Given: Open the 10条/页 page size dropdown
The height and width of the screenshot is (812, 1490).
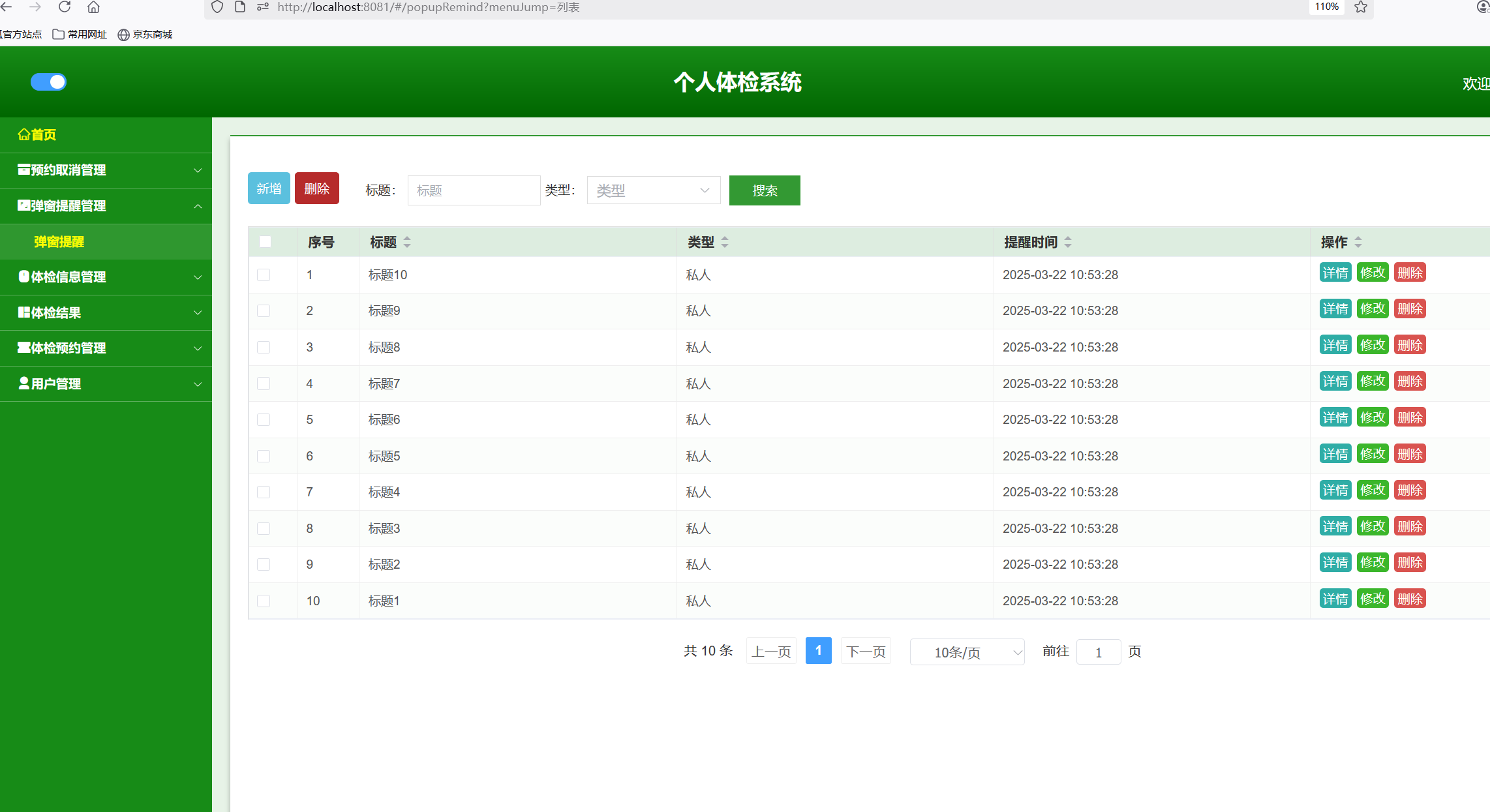Looking at the screenshot, I should [967, 652].
